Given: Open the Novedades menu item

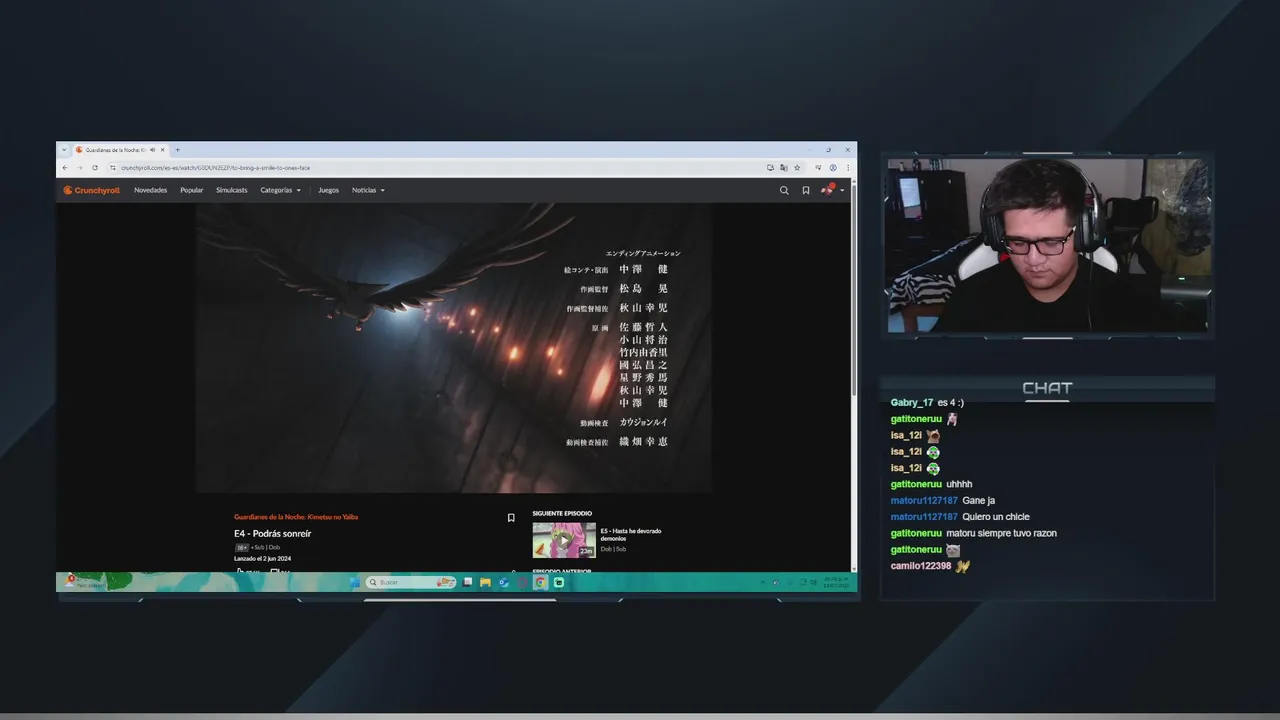Looking at the screenshot, I should (x=151, y=190).
